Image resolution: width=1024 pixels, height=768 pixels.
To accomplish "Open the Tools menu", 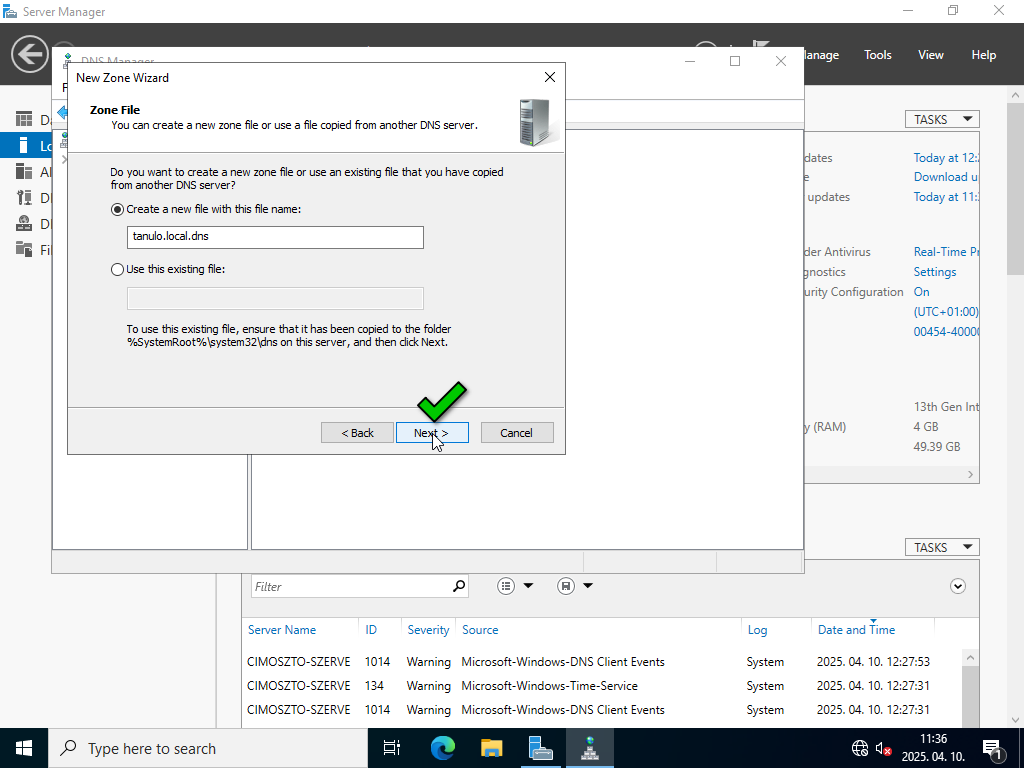I will (x=877, y=55).
